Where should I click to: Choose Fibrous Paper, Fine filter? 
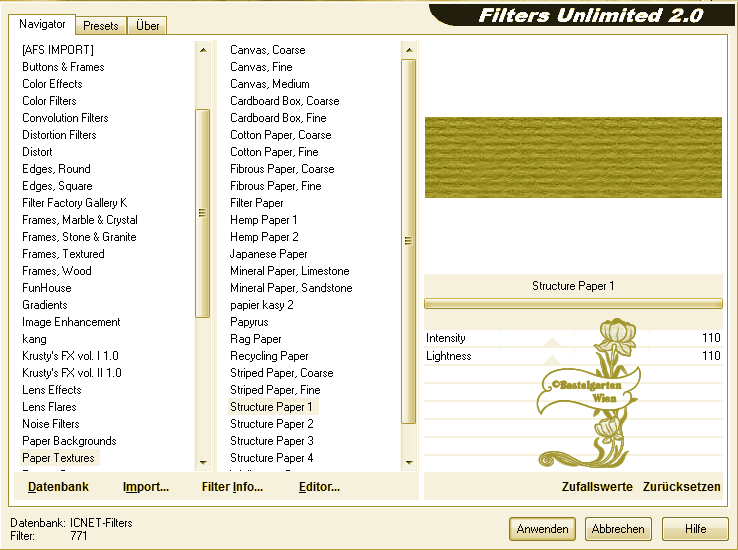[x=275, y=186]
